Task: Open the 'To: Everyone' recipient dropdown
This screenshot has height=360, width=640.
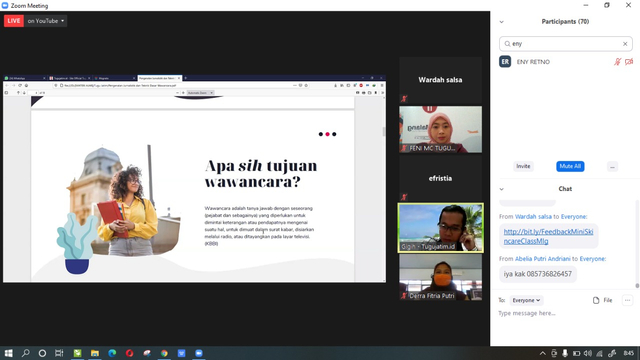Action: pyautogui.click(x=526, y=300)
